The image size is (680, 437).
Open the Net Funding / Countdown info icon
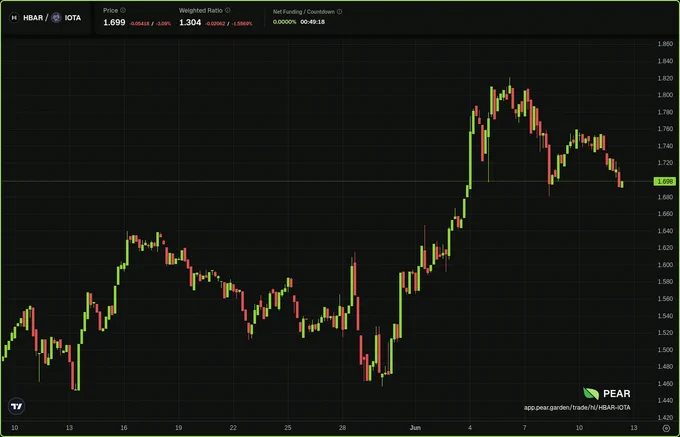tap(340, 12)
